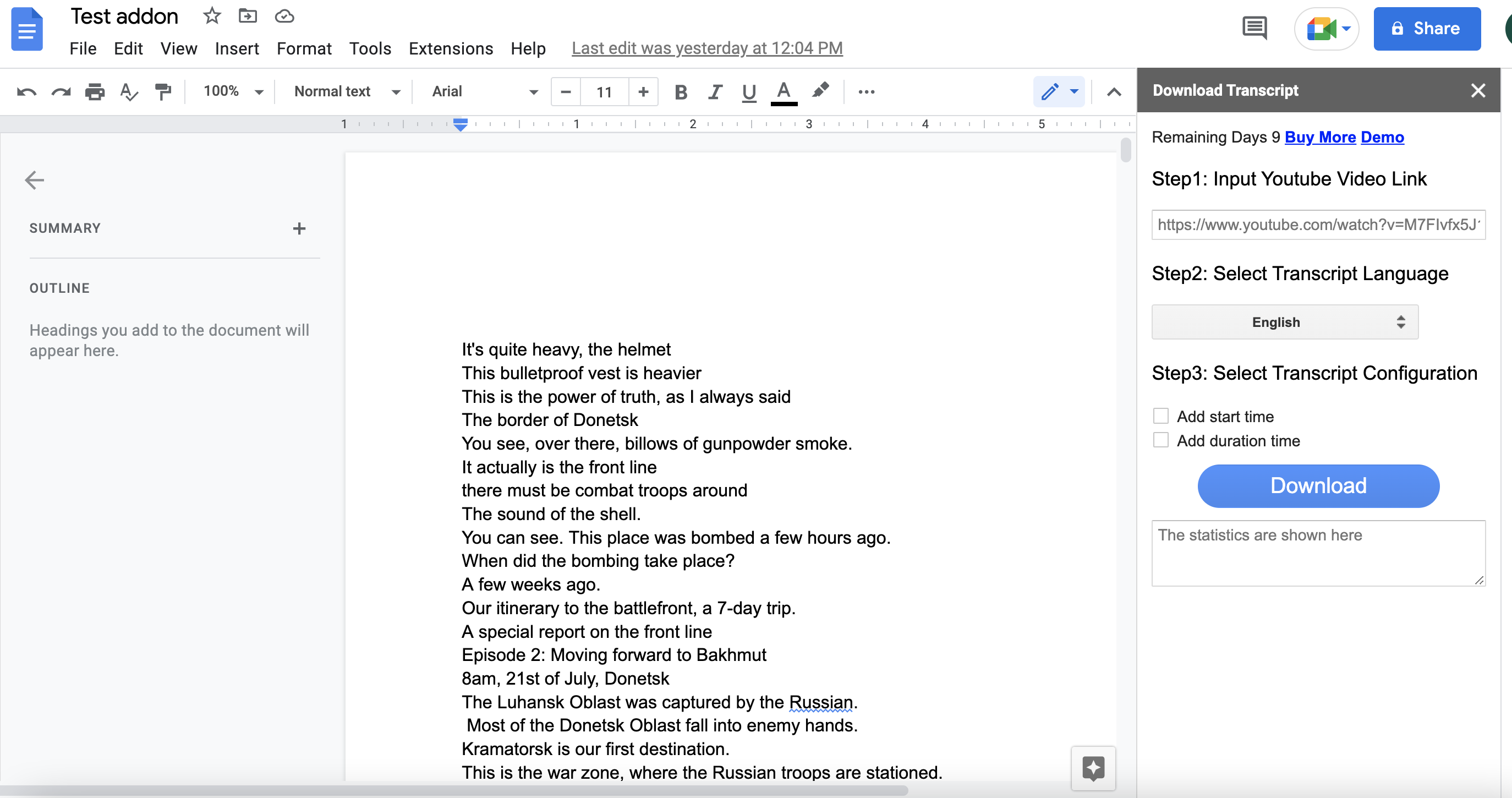Click the line "A few weeks ago."
This screenshot has width=1512, height=798.
pos(530,584)
